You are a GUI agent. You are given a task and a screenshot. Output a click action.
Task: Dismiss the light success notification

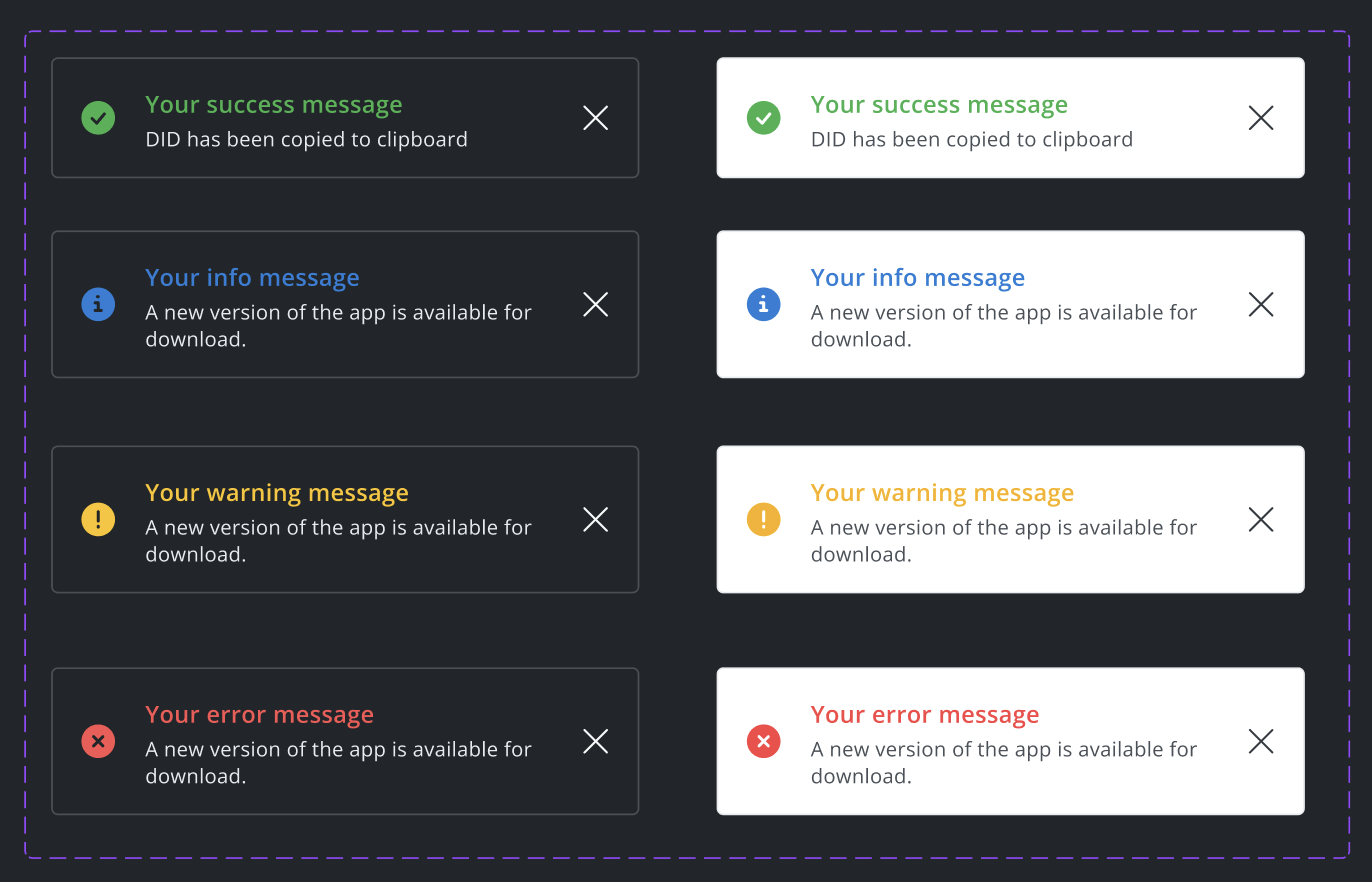(x=1261, y=118)
